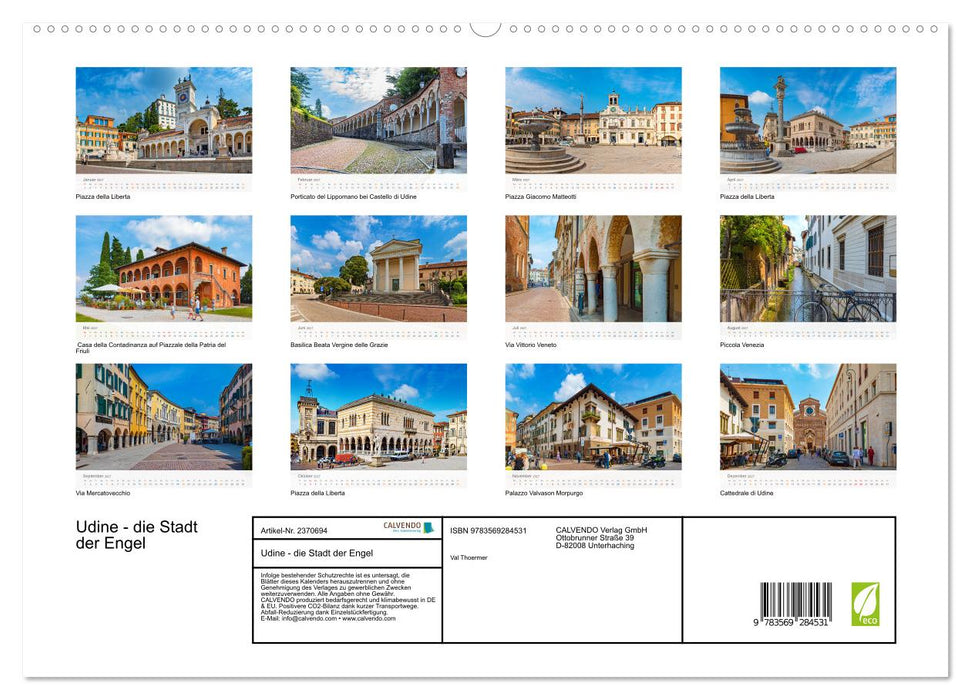The image size is (971, 700).
Task: Click the 'Via Mercatovecchio' caption
Action: (103, 493)
